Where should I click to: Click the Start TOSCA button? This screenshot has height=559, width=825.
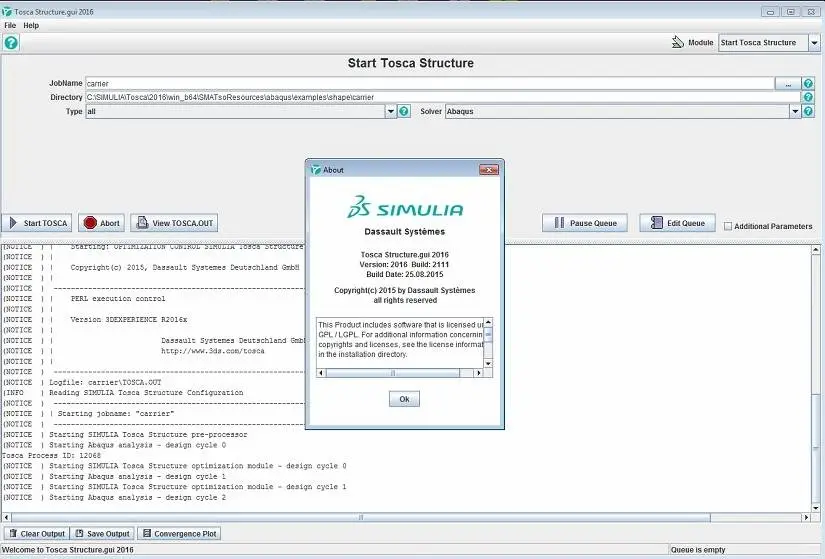click(37, 223)
